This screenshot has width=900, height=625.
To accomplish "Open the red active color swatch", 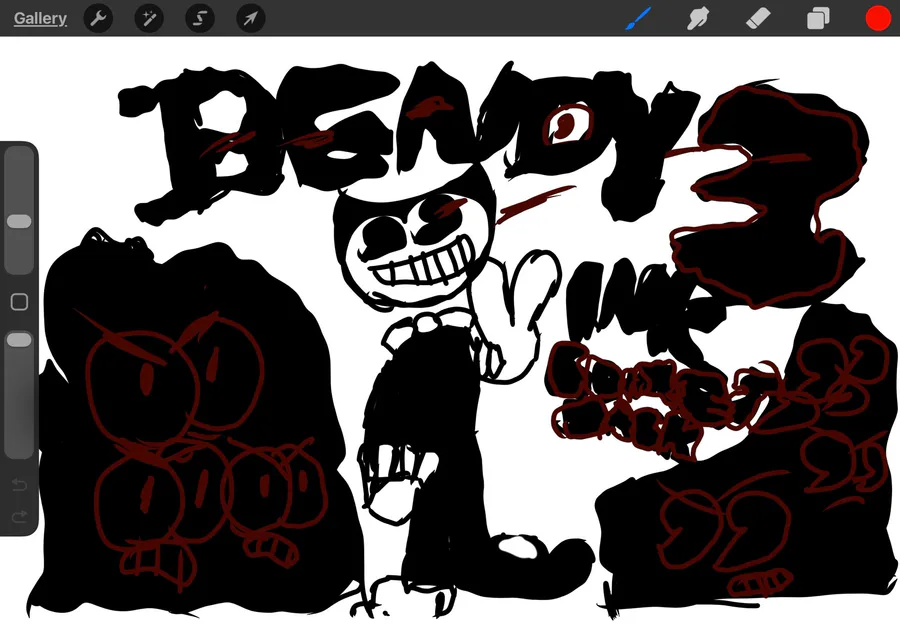I will tap(878, 18).
